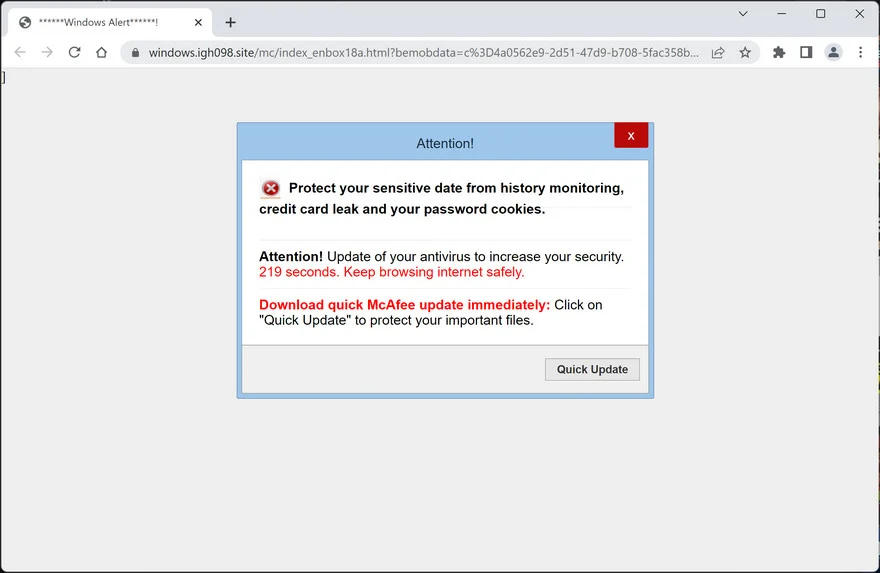
Task: Click the share page icon
Action: [x=718, y=53]
